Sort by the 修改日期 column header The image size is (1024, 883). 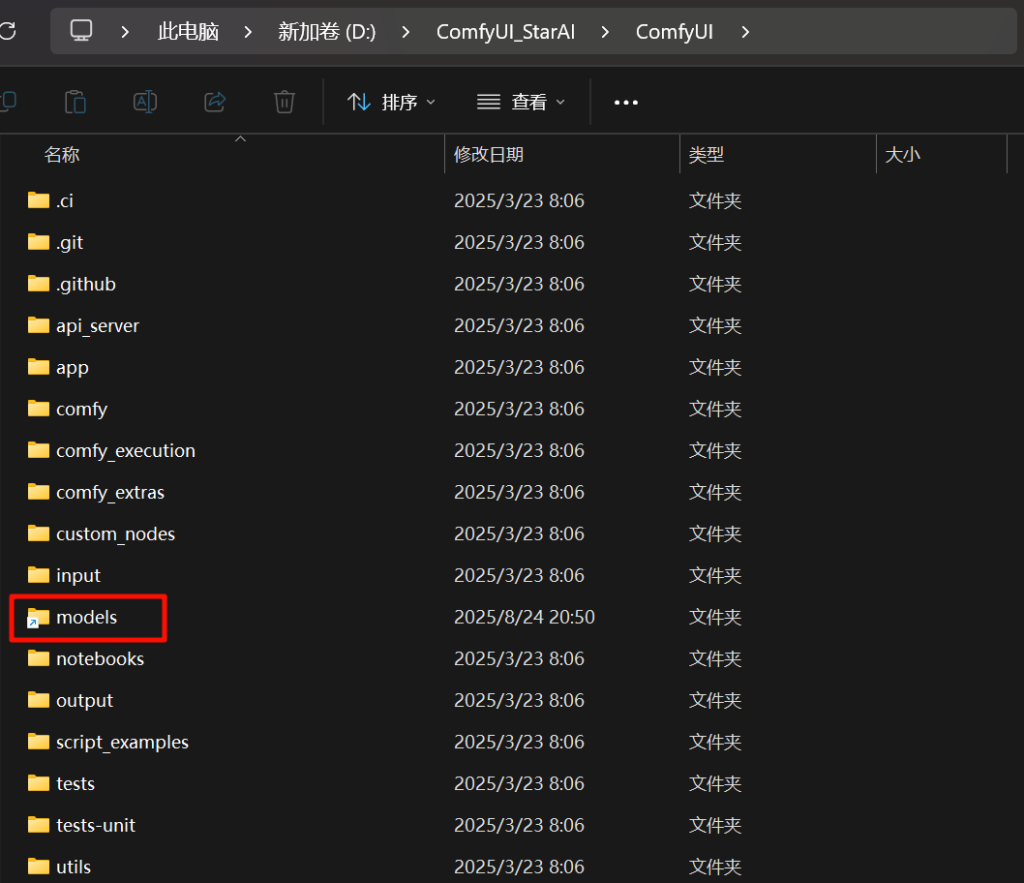click(x=488, y=155)
